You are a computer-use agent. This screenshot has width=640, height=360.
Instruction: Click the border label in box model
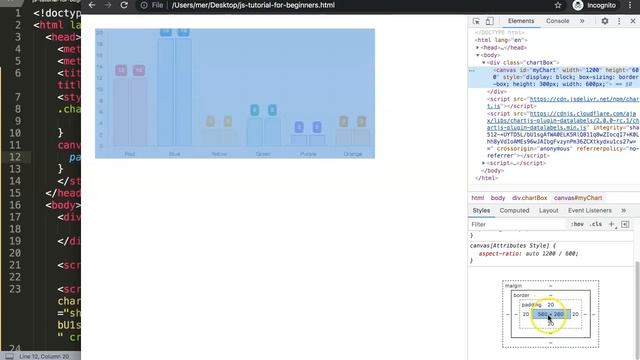tap(521, 295)
